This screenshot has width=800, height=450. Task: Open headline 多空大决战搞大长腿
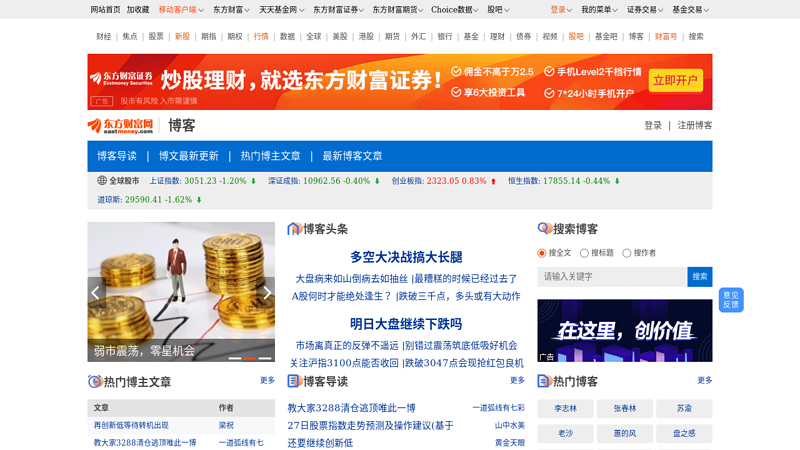[x=406, y=257]
